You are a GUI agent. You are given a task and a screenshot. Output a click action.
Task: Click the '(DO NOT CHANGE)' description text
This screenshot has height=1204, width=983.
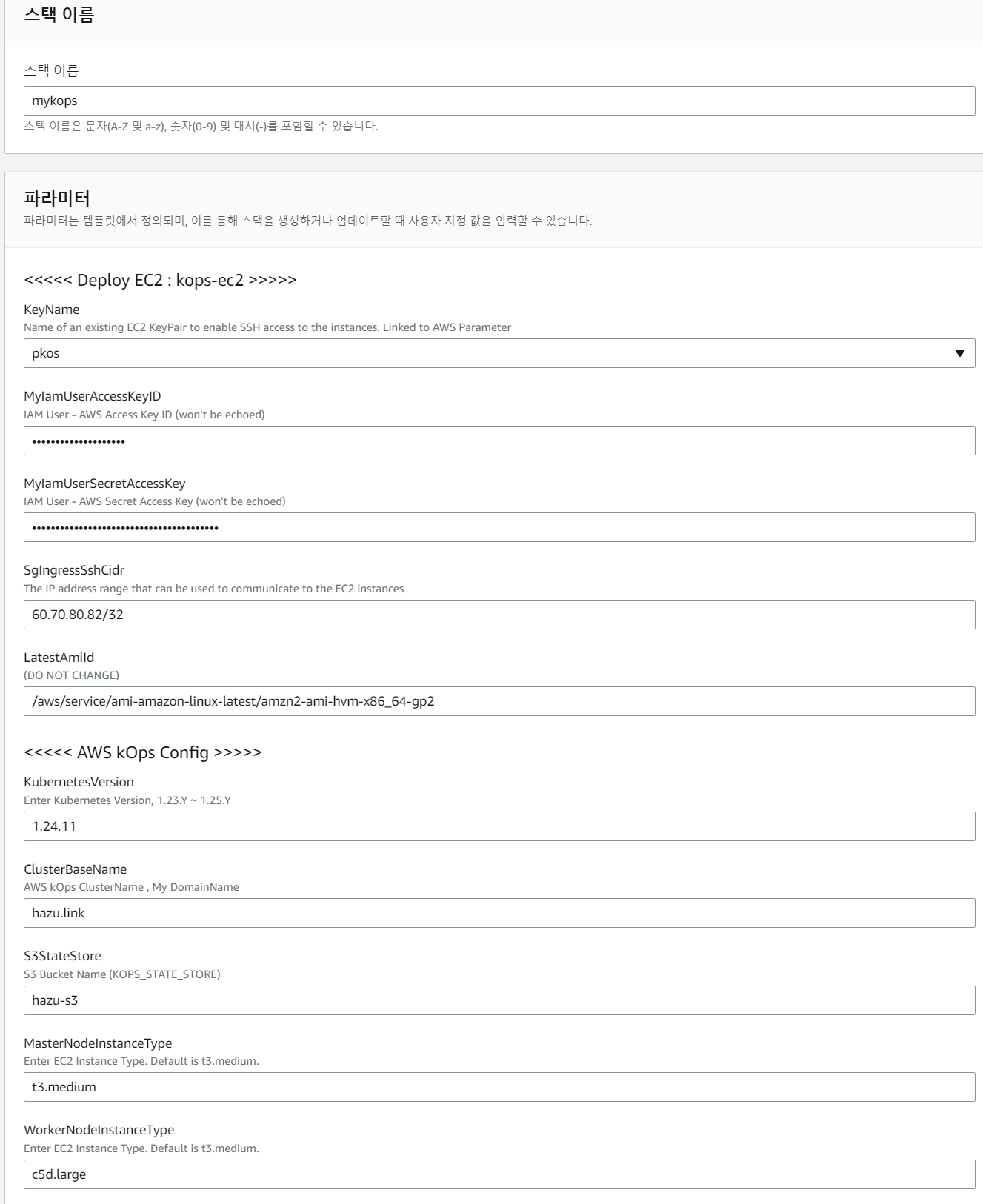pos(71,675)
